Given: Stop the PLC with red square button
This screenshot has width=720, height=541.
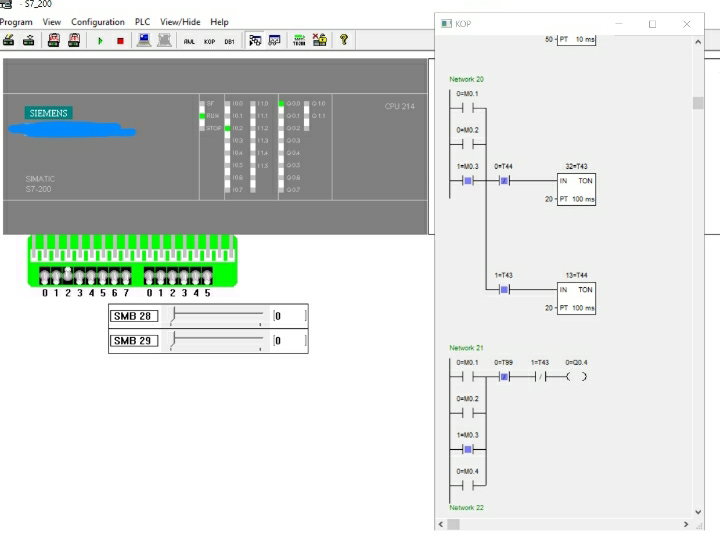Looking at the screenshot, I should click(x=120, y=41).
